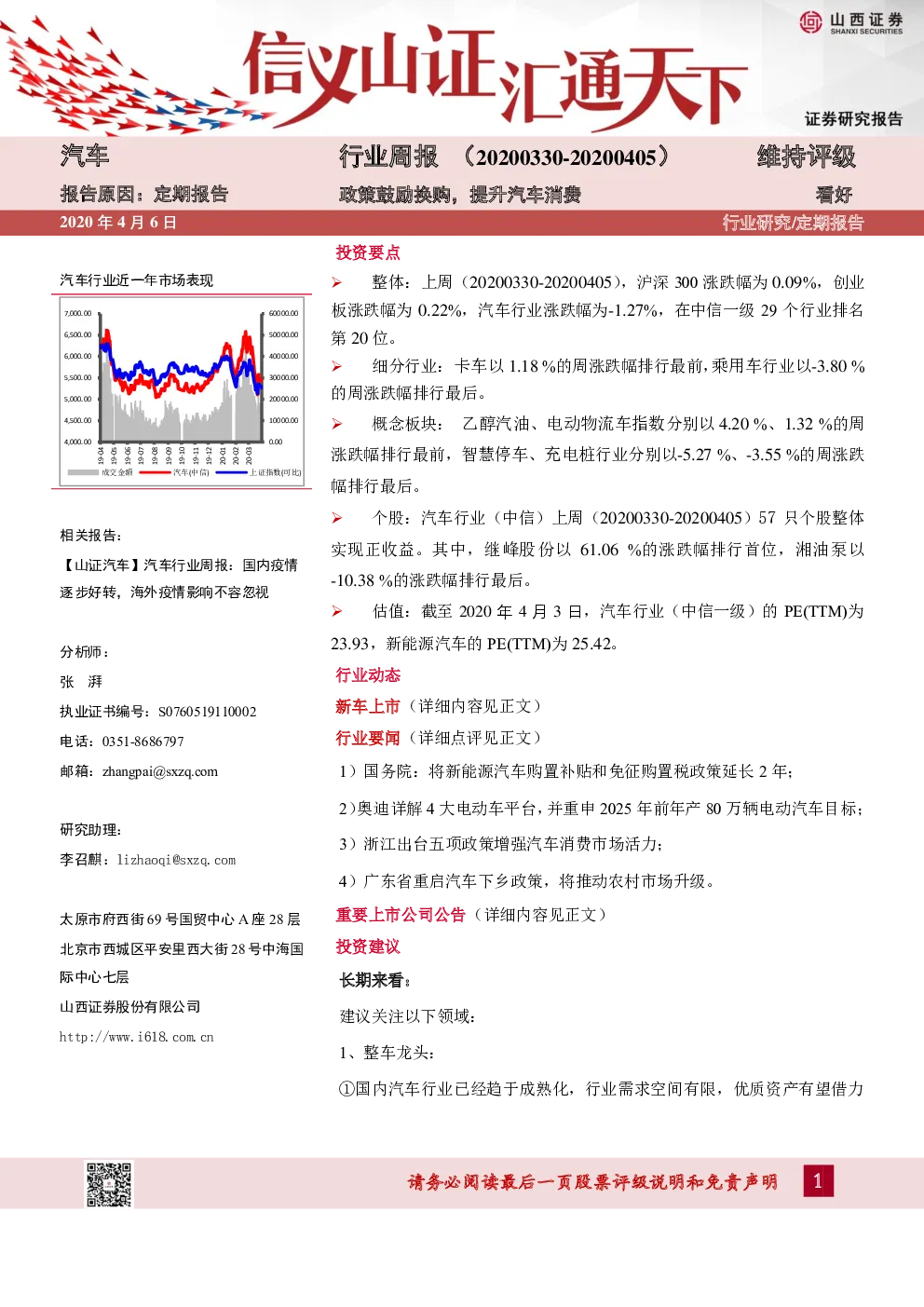Click 山西证券股份有限公司 company name
The width and height of the screenshot is (924, 1307).
130,1007
